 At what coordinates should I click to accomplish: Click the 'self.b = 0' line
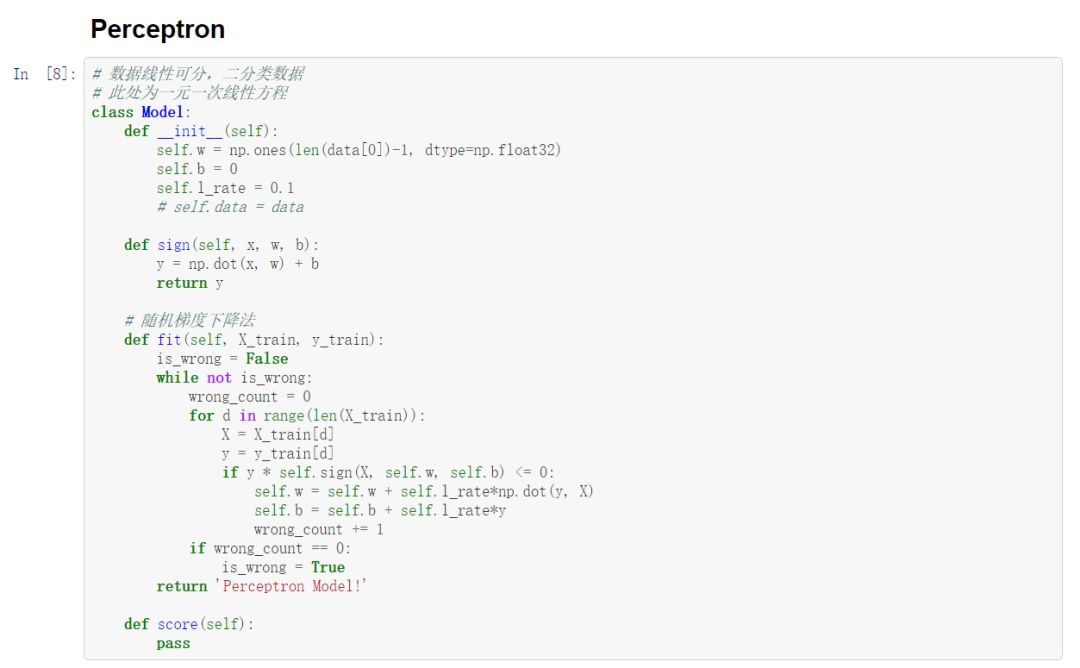pos(197,169)
